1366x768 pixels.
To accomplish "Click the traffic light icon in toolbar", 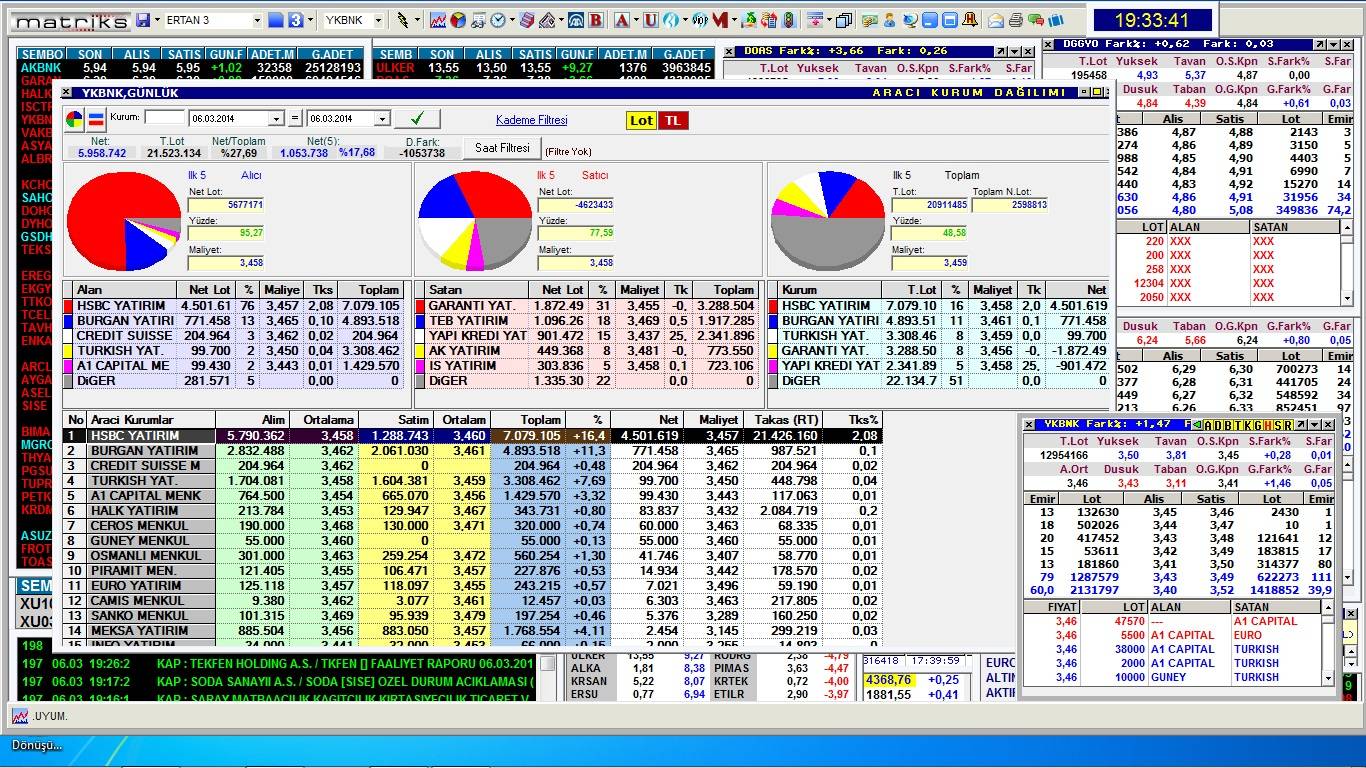I will coord(788,20).
